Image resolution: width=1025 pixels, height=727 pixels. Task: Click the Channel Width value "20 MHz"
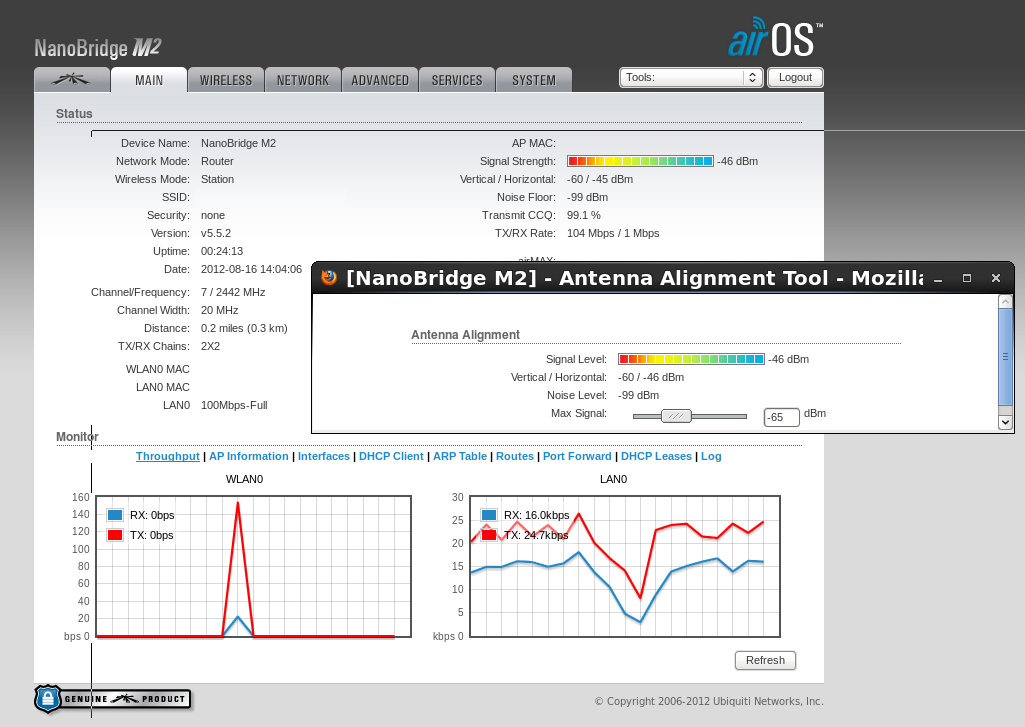click(x=219, y=310)
